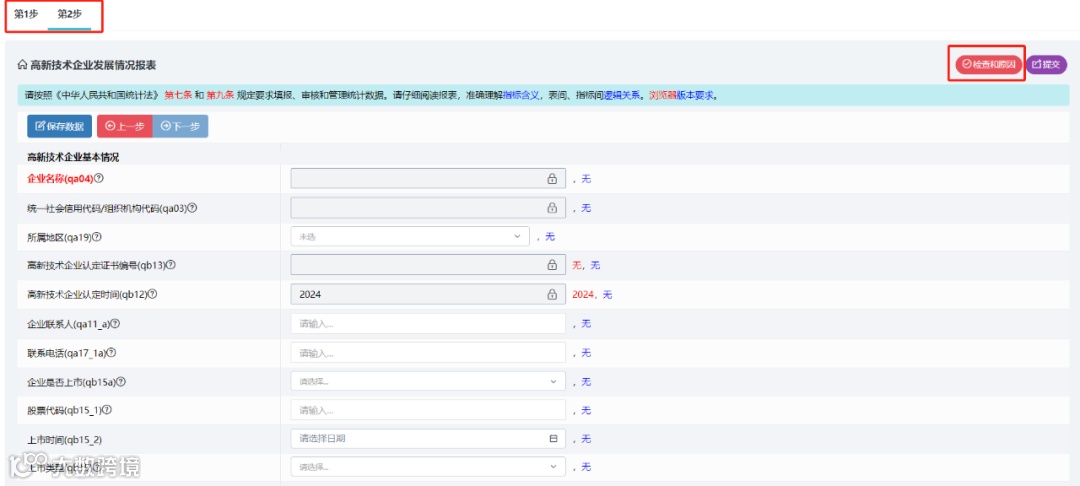Click lock icon in 统一社会信用代码 field

552,208
